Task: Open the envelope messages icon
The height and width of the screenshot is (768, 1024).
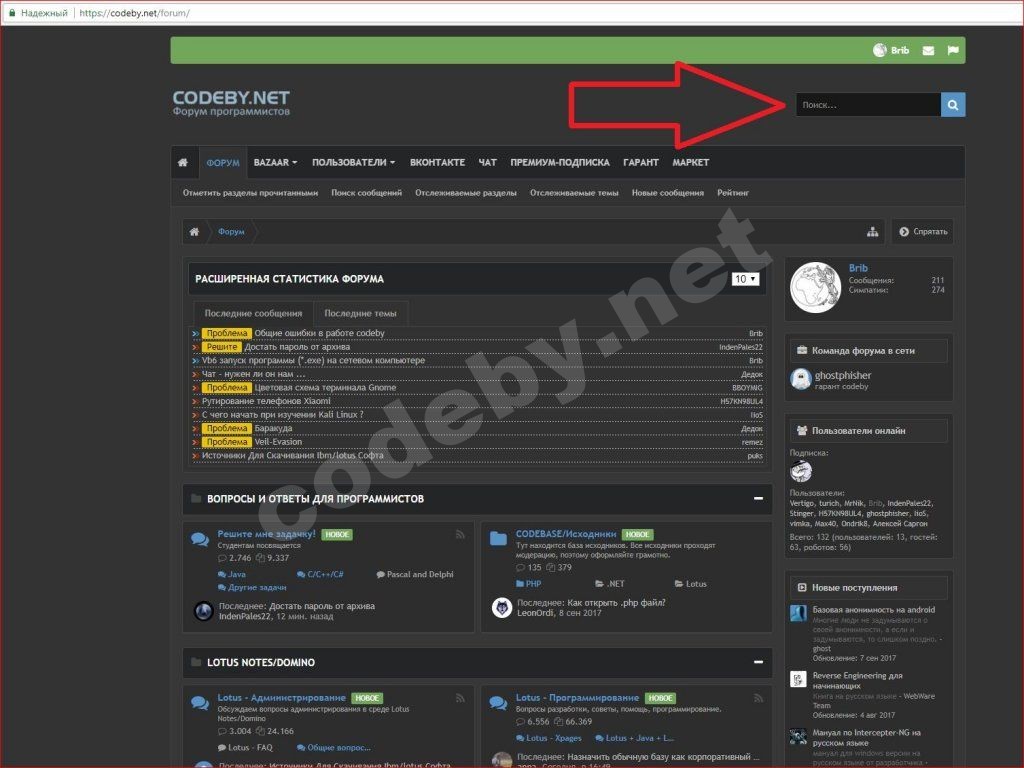Action: point(928,50)
